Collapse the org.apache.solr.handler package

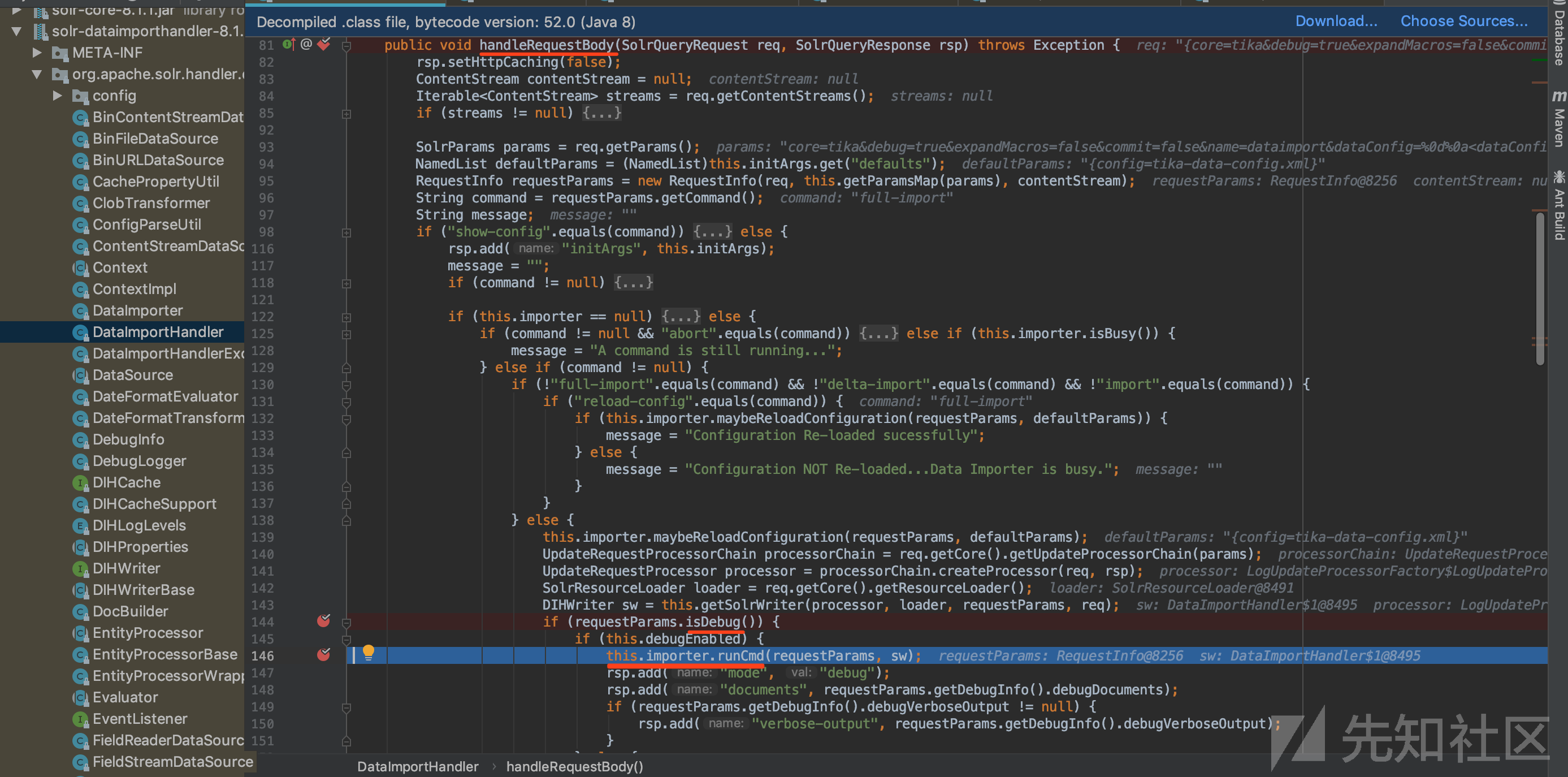point(37,74)
